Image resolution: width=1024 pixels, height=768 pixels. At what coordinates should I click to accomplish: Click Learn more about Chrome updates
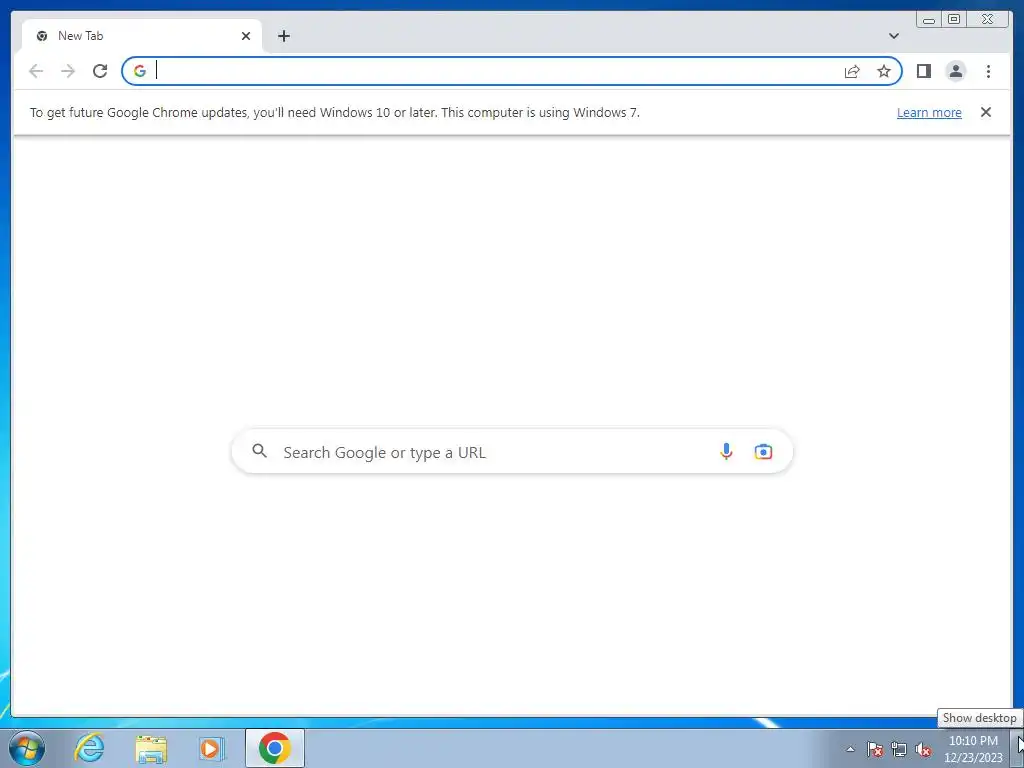click(x=929, y=112)
